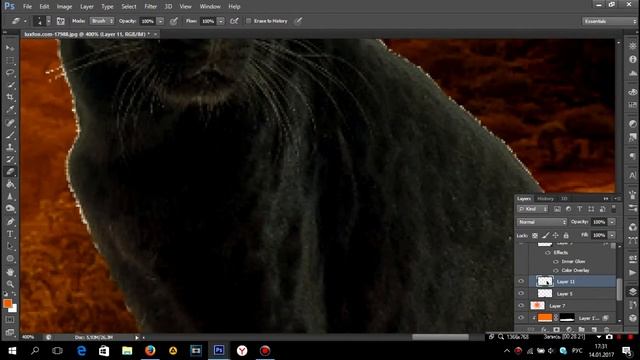Image resolution: width=640 pixels, height=360 pixels.
Task: Toggle lock all padlock icon
Action: pyautogui.click(x=566, y=236)
